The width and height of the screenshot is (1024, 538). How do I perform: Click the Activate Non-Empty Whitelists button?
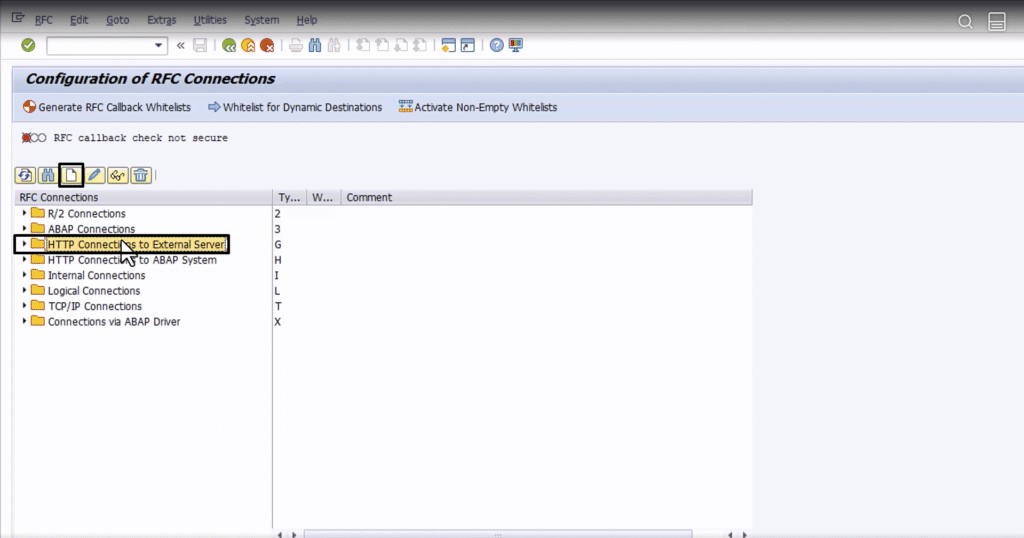click(478, 107)
